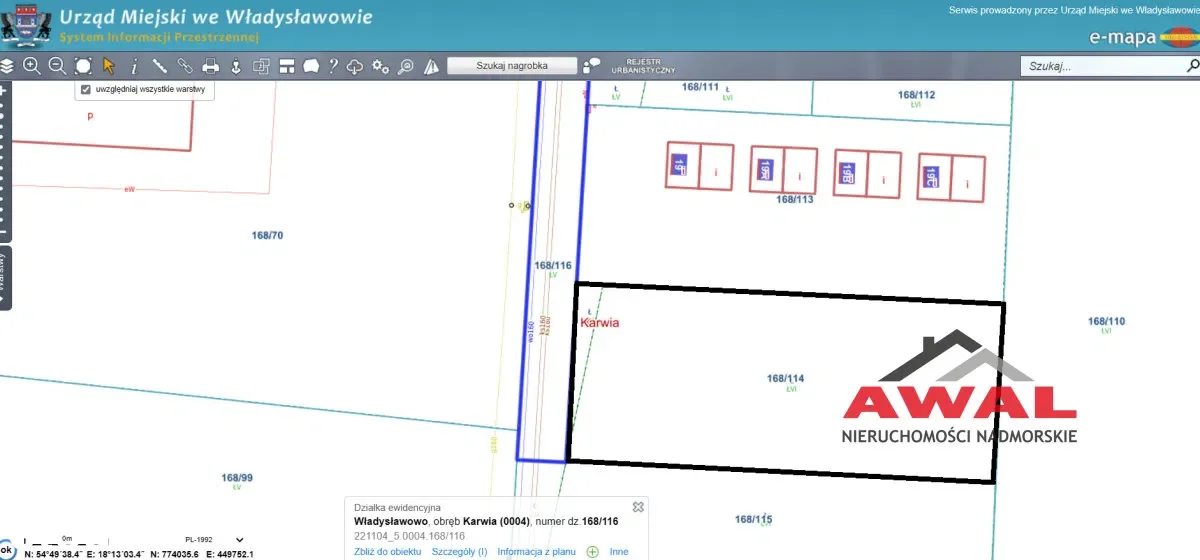This screenshot has height=560, width=1200.
Task: Select the zoom out magnifier tool
Action: [57, 66]
